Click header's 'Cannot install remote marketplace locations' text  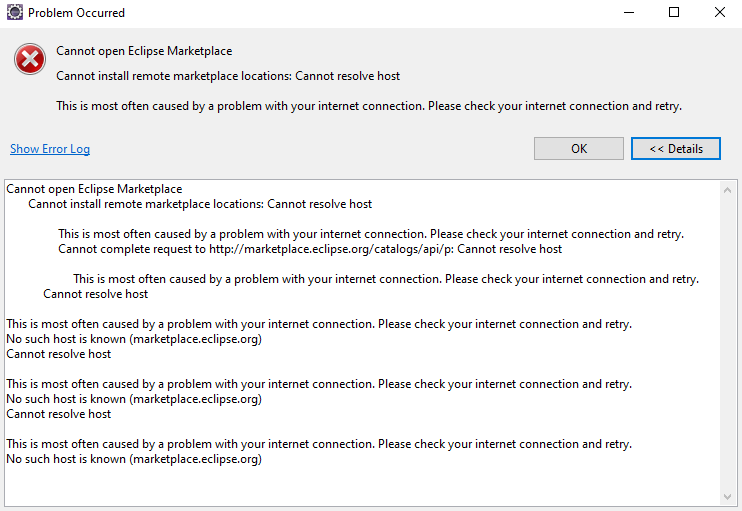point(228,76)
